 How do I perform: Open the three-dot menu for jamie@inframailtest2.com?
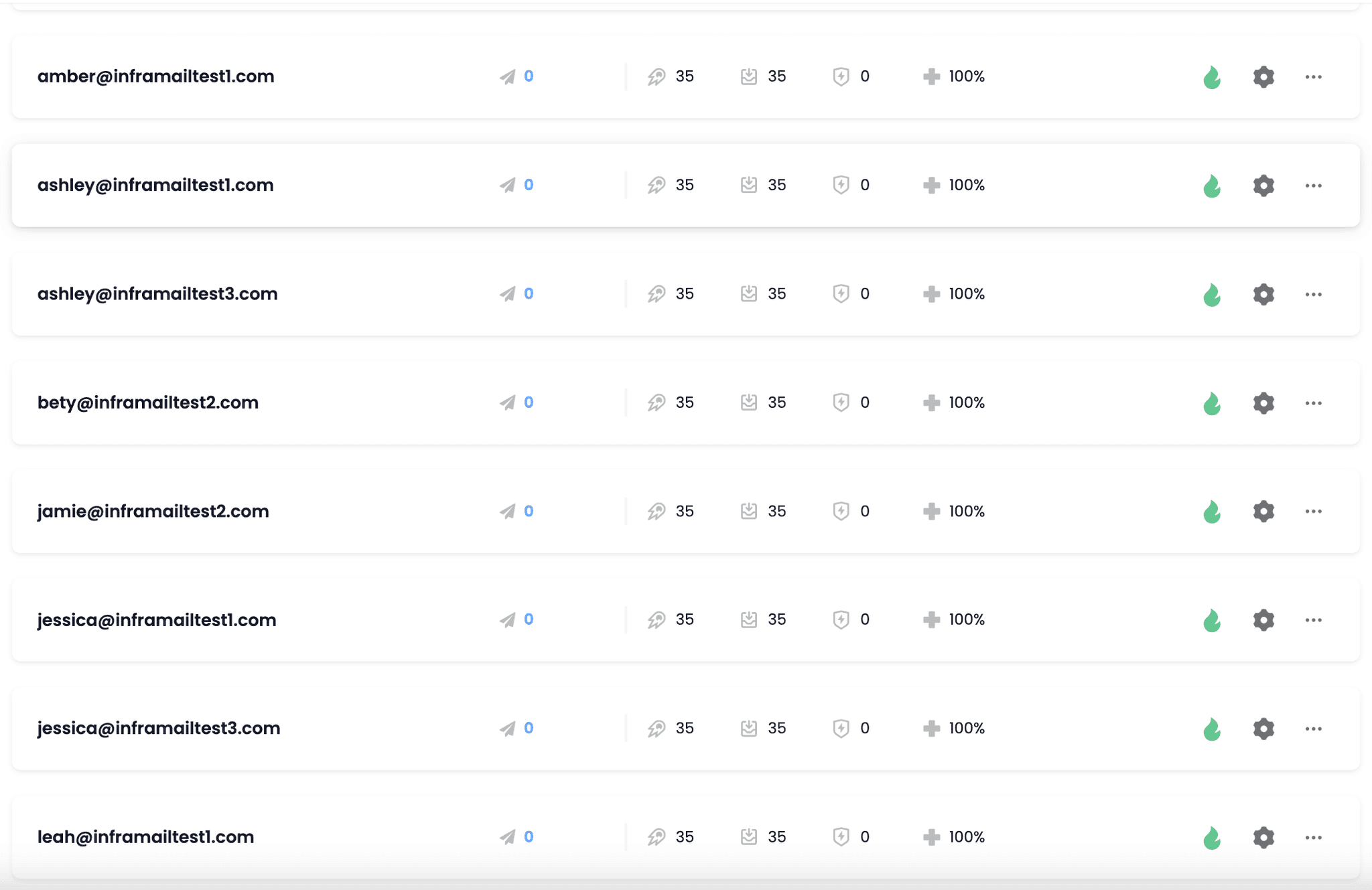(1313, 512)
